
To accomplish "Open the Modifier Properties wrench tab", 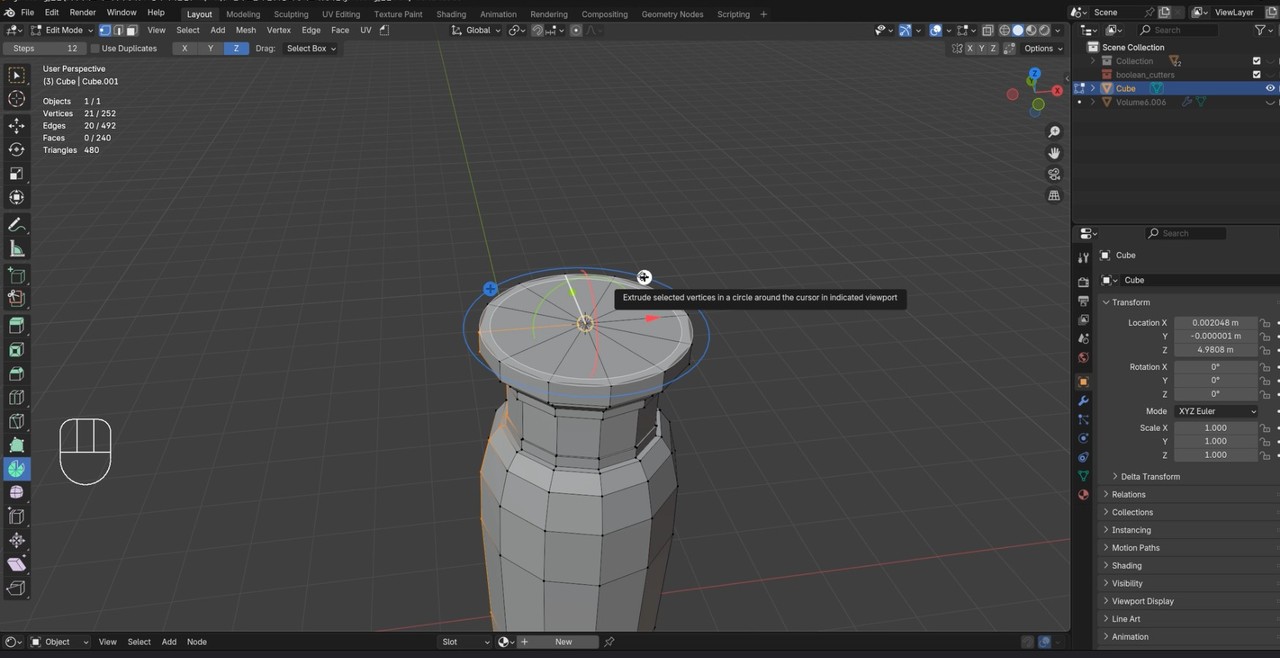I will click(1083, 400).
